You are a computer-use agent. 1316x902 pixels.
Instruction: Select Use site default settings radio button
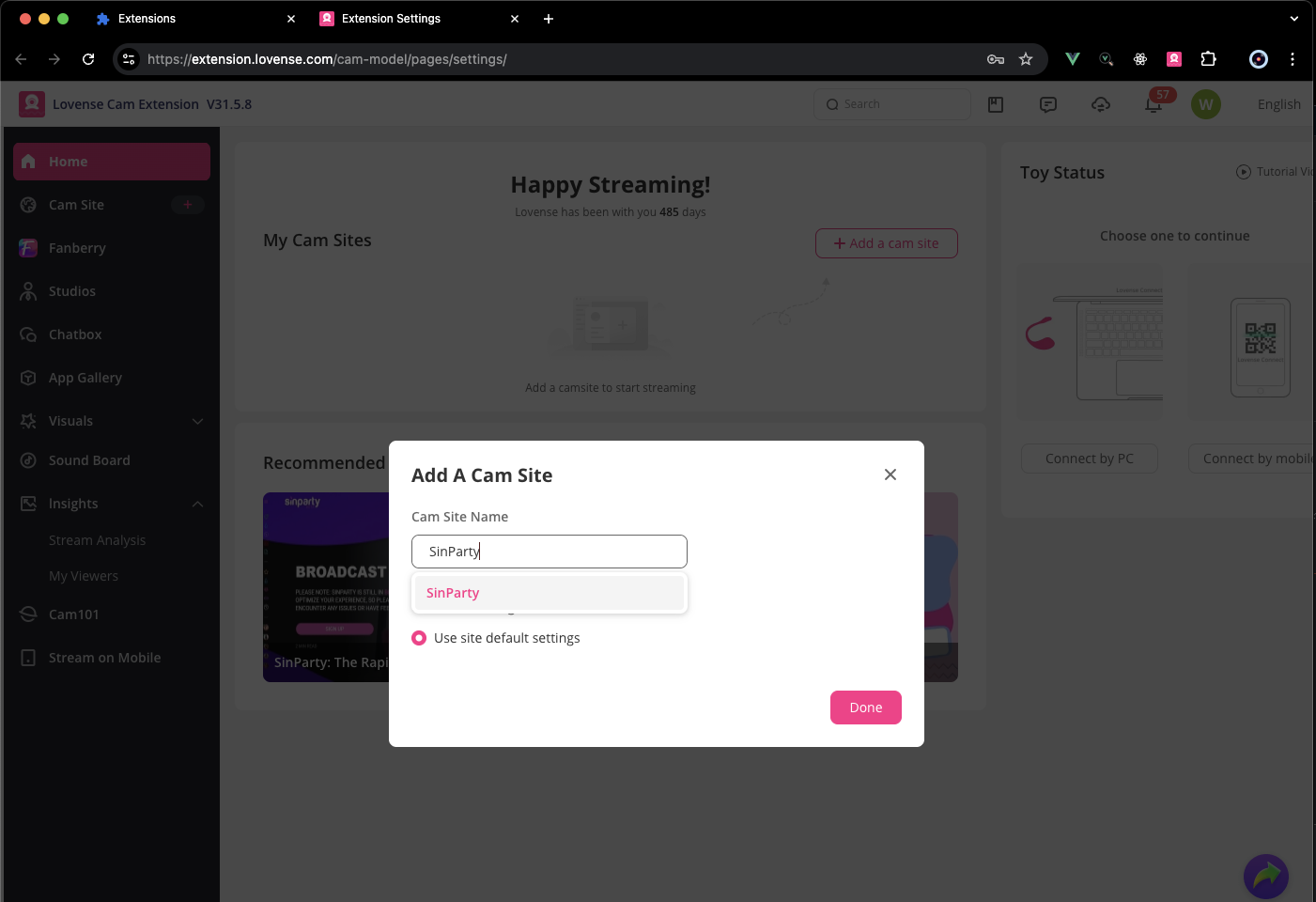click(x=419, y=638)
